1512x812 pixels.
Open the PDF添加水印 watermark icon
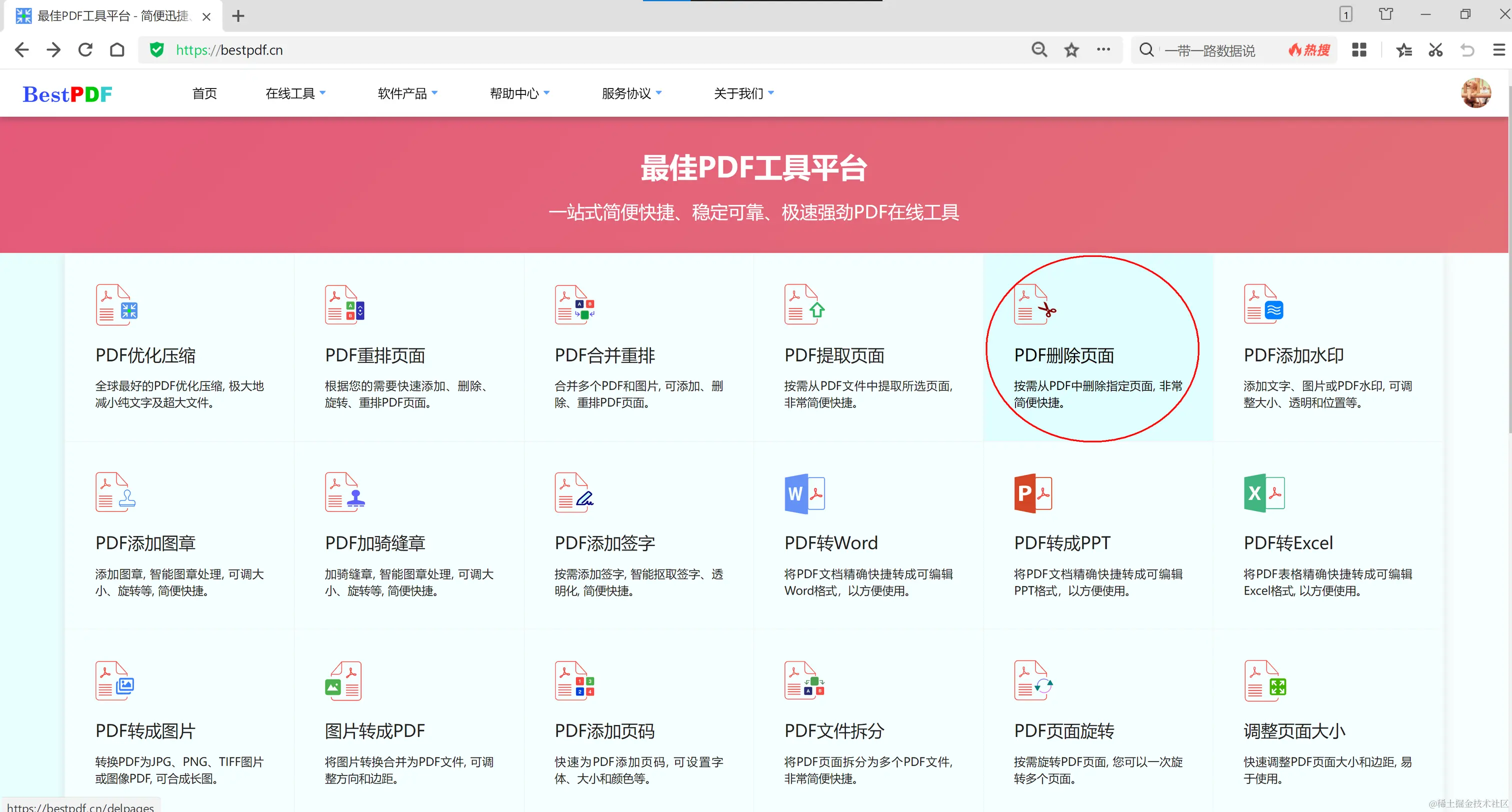(x=1263, y=304)
